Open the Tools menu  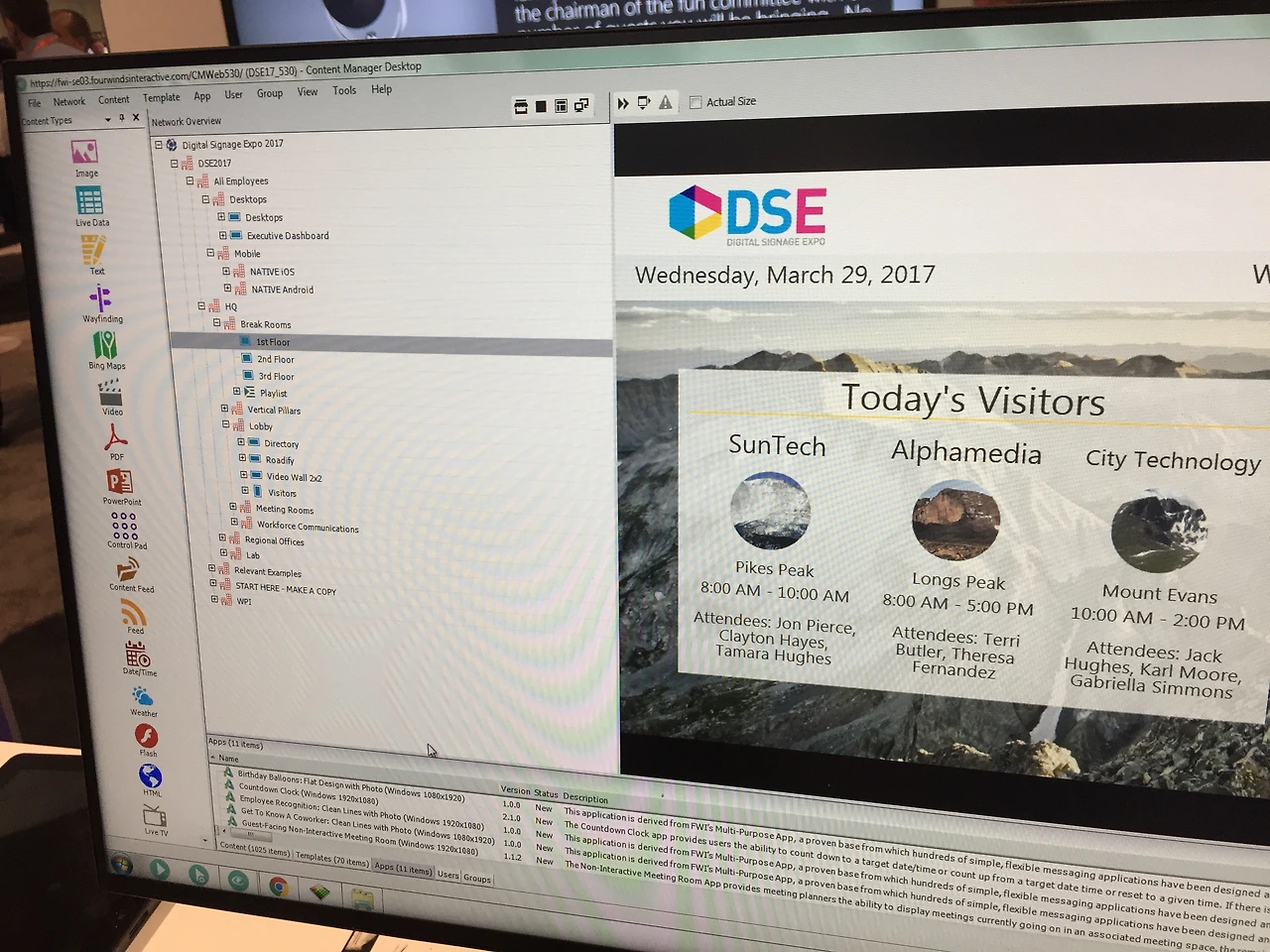point(344,90)
